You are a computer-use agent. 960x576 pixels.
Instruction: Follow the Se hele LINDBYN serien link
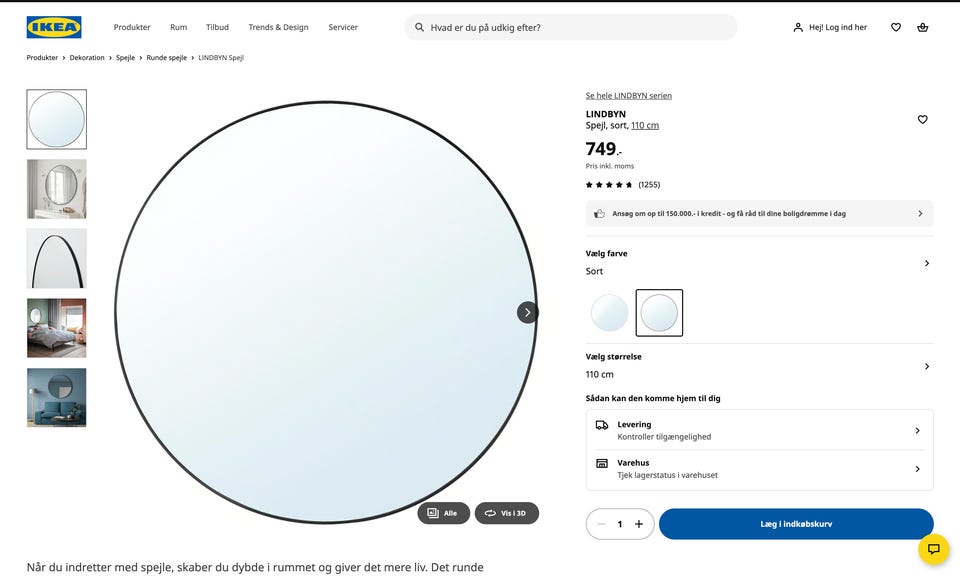(x=628, y=96)
